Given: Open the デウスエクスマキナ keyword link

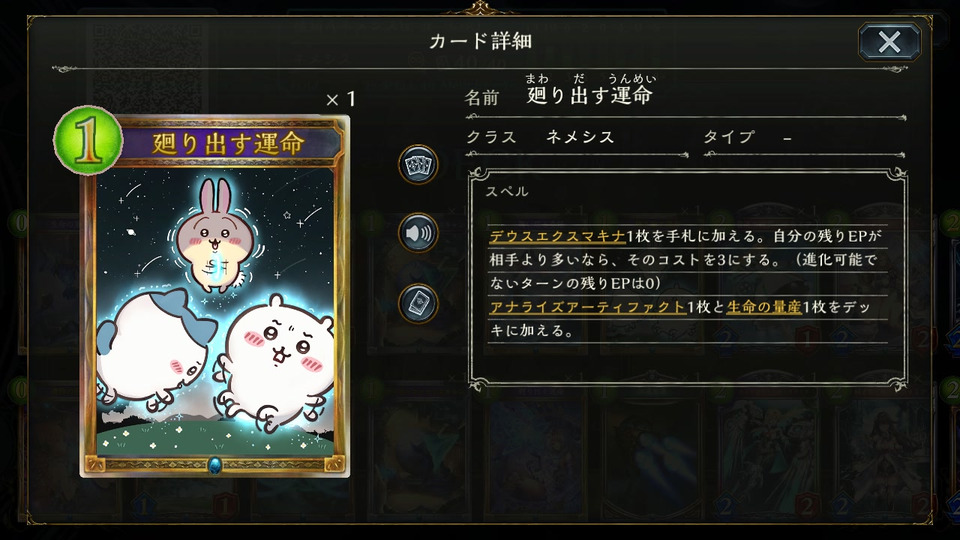Looking at the screenshot, I should [x=557, y=236].
